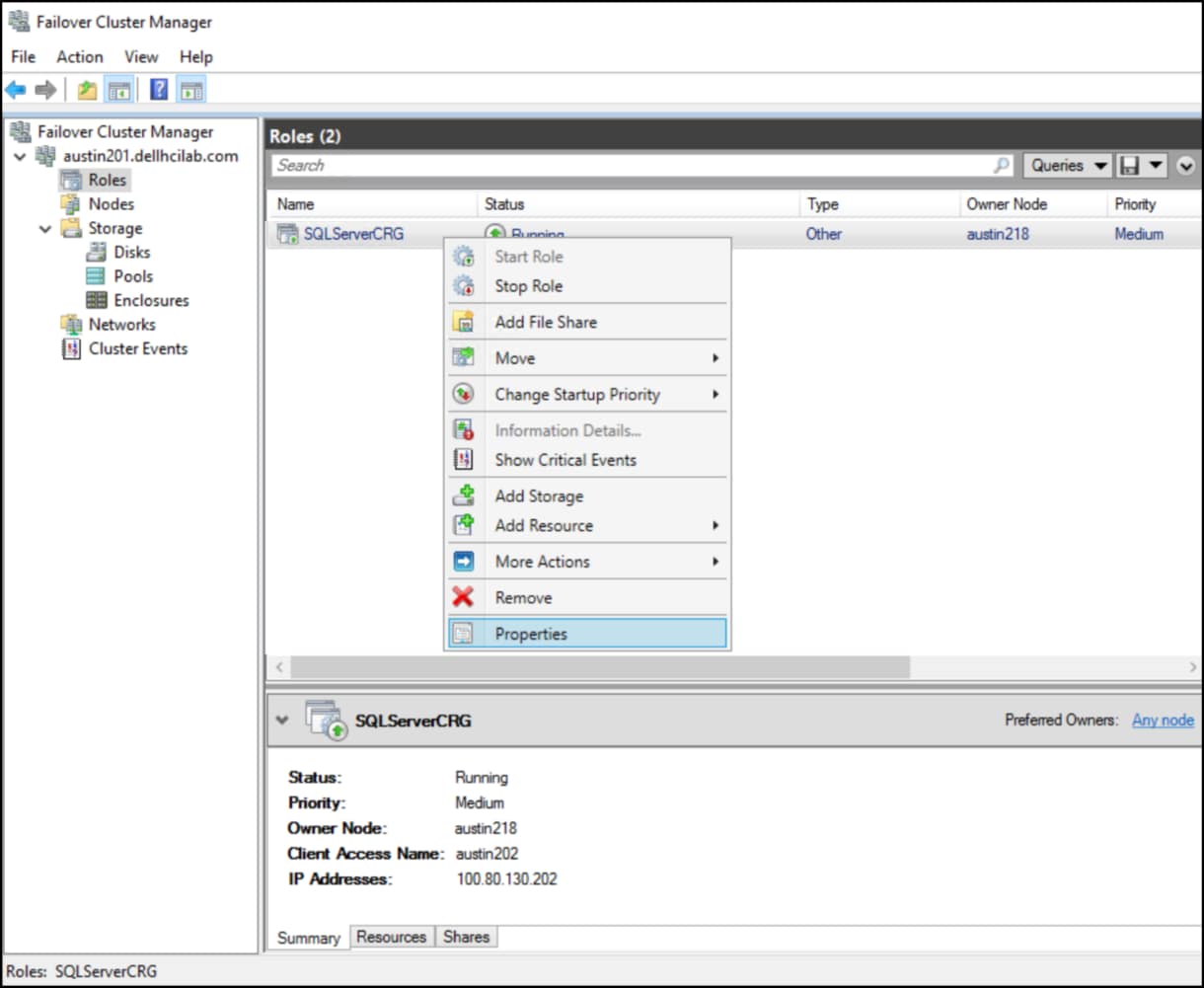This screenshot has height=988, width=1204.
Task: Click the Cluster Events tree icon
Action: (71, 348)
